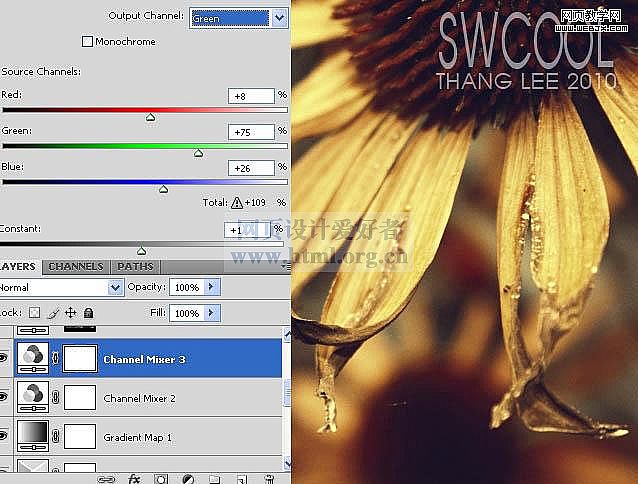638x484 pixels.
Task: Click the Blue percentage input field
Action: pos(251,168)
